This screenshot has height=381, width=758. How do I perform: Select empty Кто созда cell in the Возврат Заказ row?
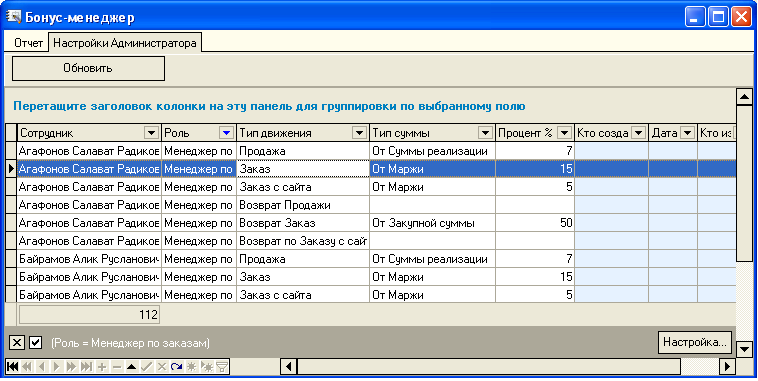(x=611, y=223)
